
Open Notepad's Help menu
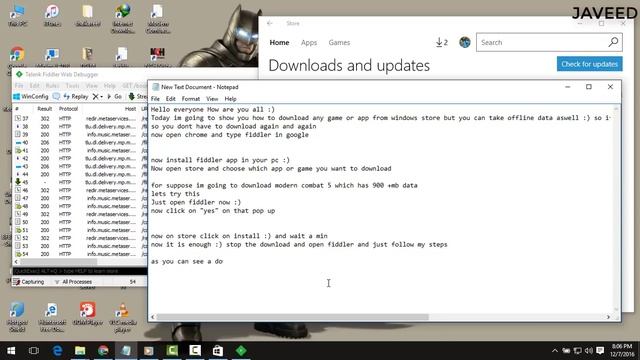pyautogui.click(x=230, y=99)
